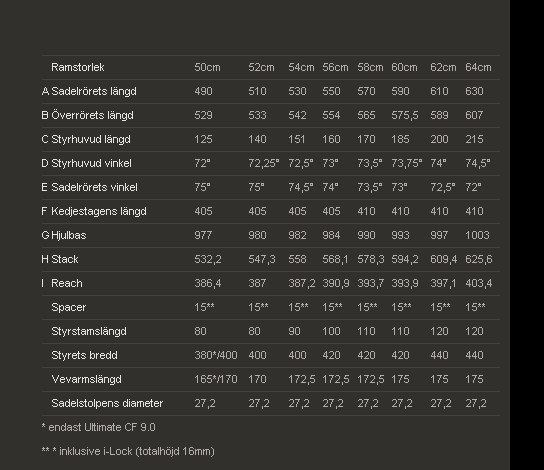
Task: Click the 380*/400 handlebar width cell
Action: pos(216,355)
